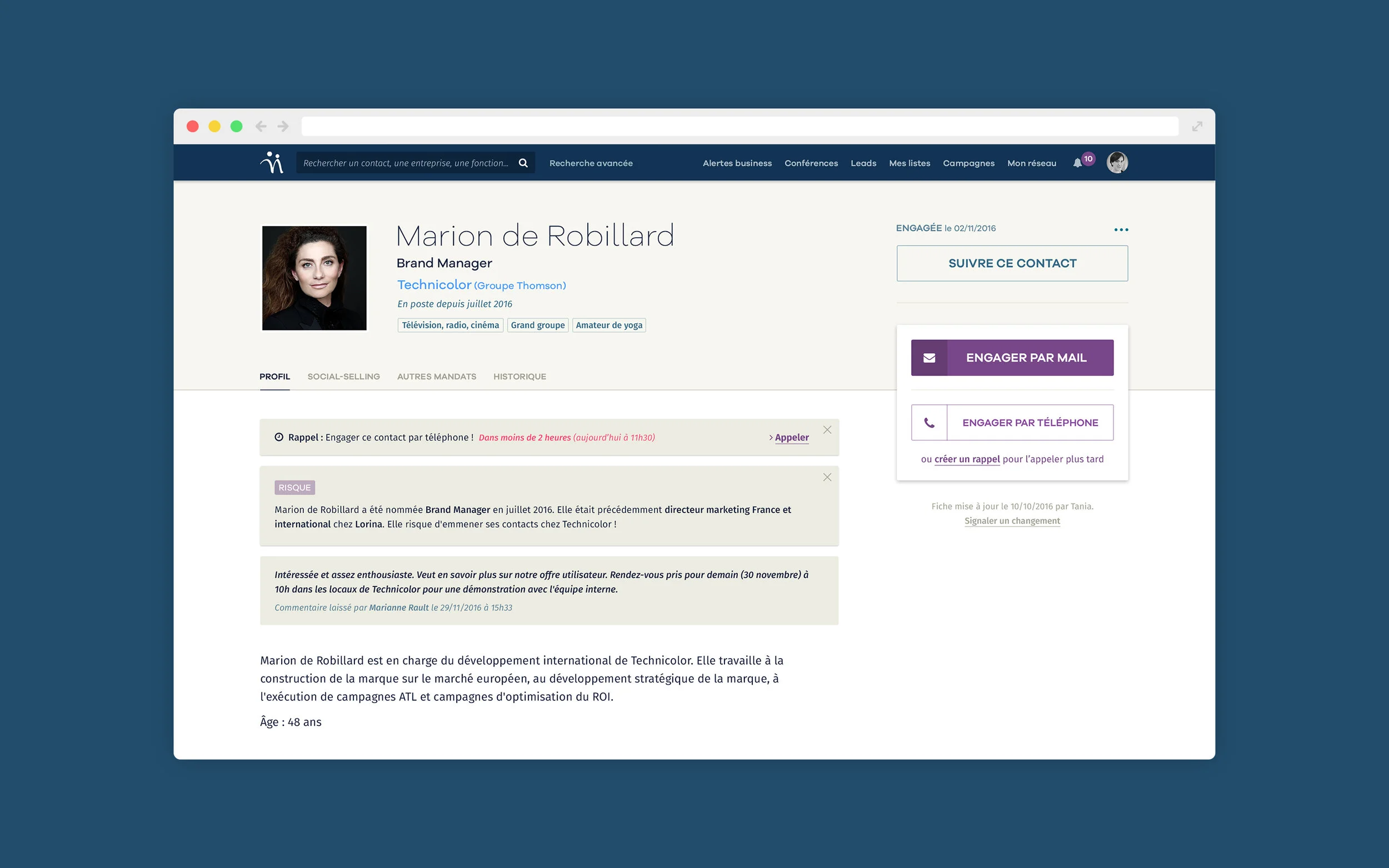Click the Grand groupe tag
The width and height of the screenshot is (1389, 868).
click(x=537, y=325)
